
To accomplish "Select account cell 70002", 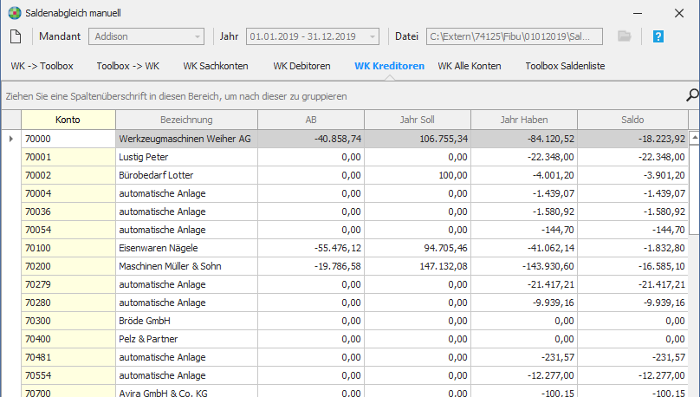I will [68, 176].
